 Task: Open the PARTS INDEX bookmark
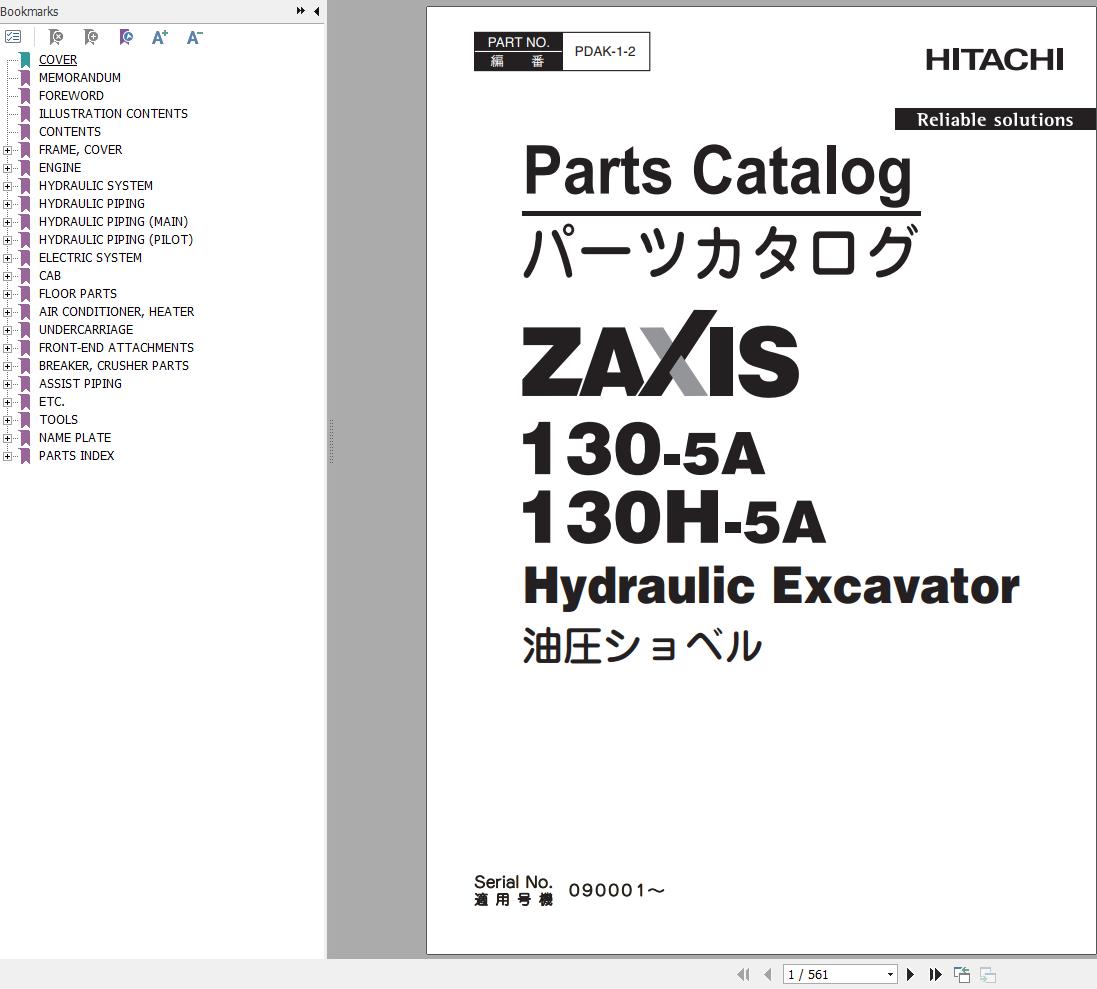coord(76,456)
